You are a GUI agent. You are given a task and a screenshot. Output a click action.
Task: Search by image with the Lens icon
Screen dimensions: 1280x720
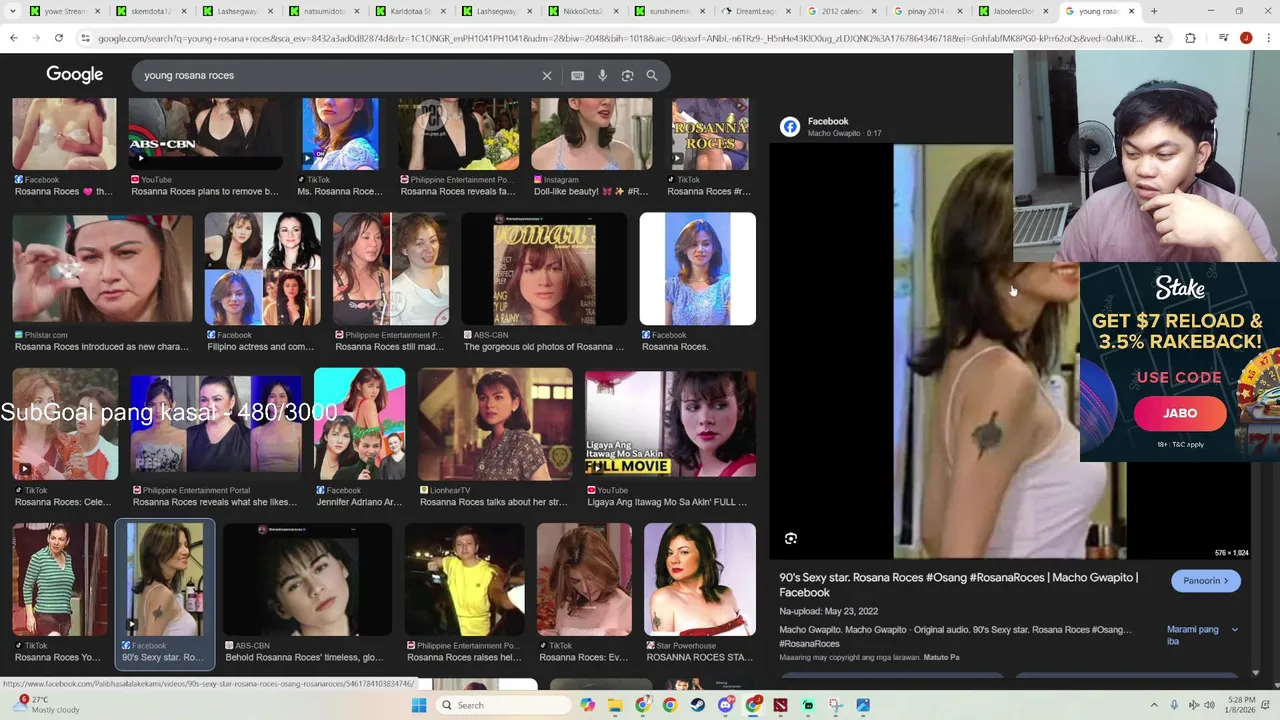(627, 75)
